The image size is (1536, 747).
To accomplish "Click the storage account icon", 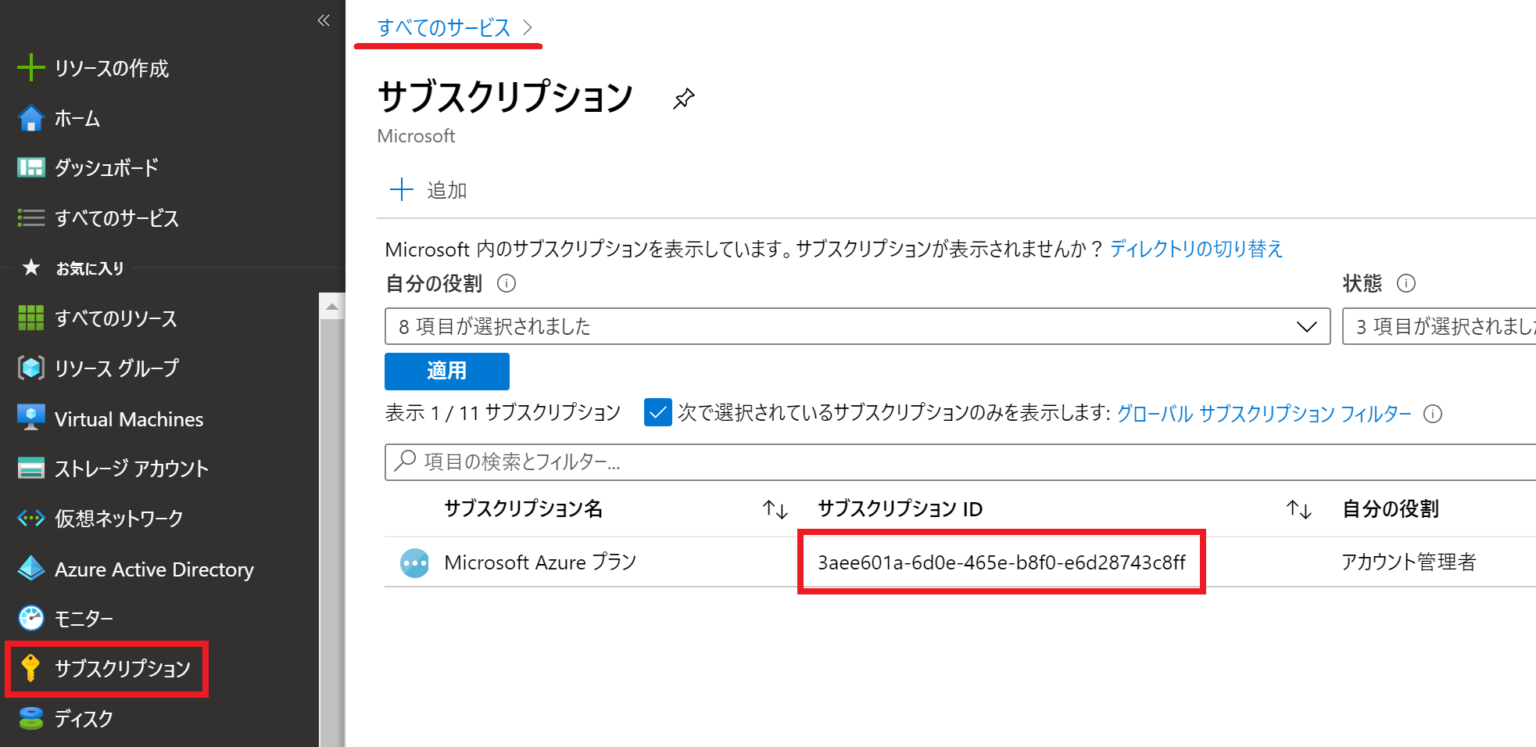I will [x=31, y=468].
